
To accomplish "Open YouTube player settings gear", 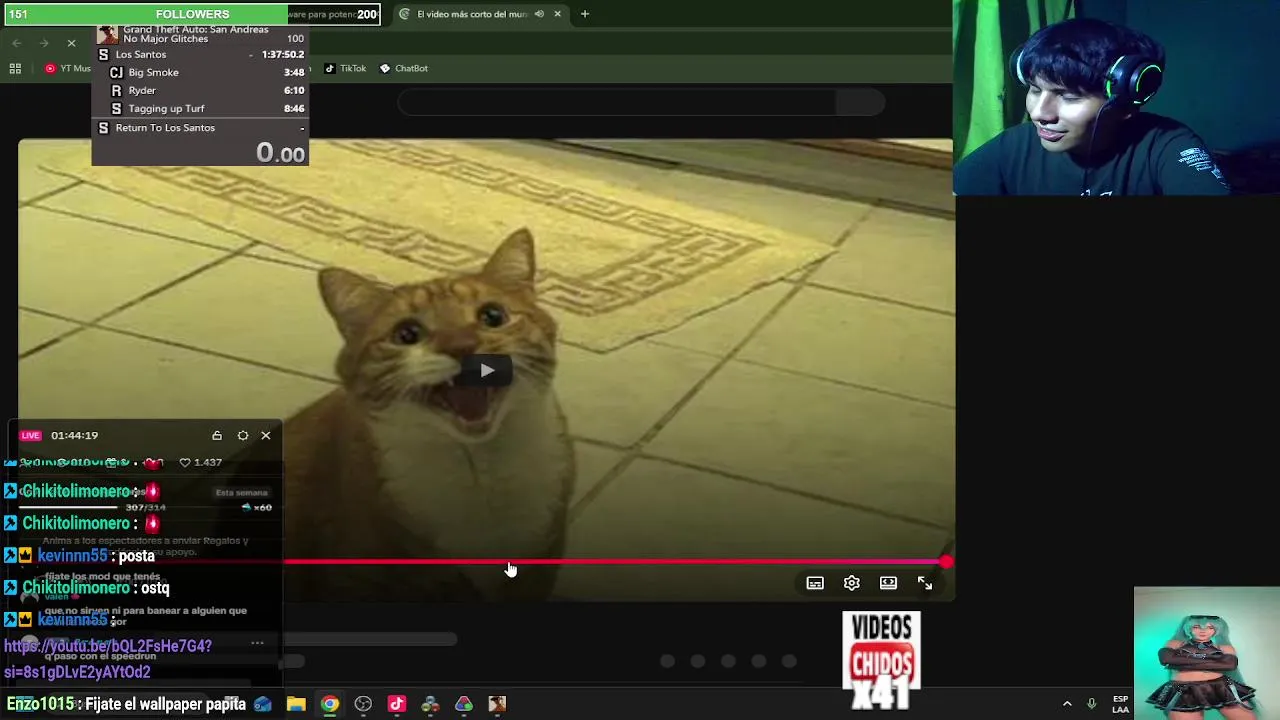I will point(852,583).
